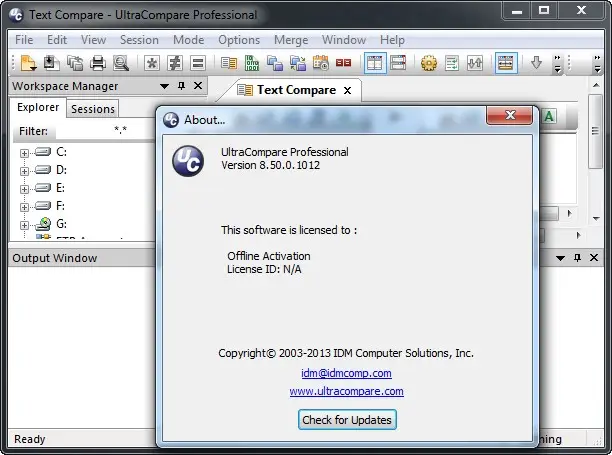The image size is (612, 455).
Task: Pin the Workspace Manager panel
Action: [181, 85]
